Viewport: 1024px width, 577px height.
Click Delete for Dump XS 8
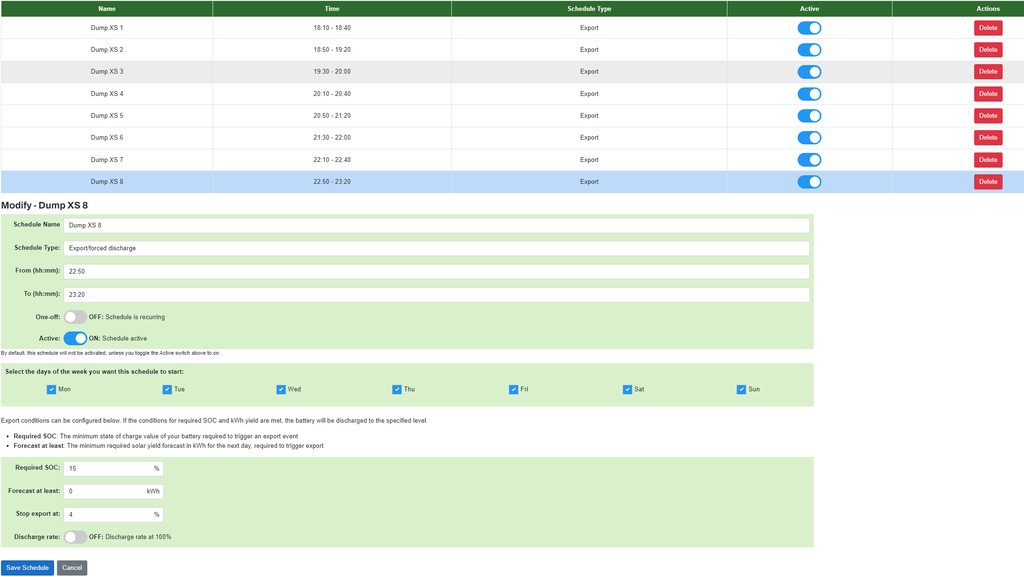(x=987, y=182)
